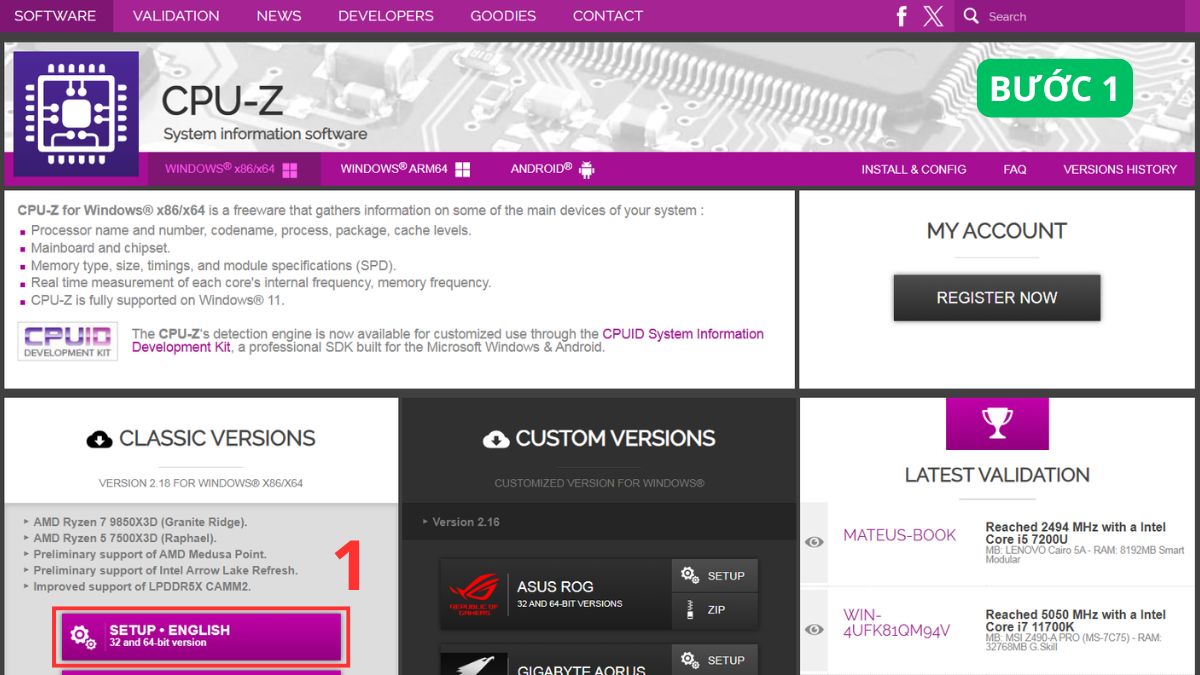Click the search magnifier icon
Viewport: 1200px width, 675px height.
point(970,16)
